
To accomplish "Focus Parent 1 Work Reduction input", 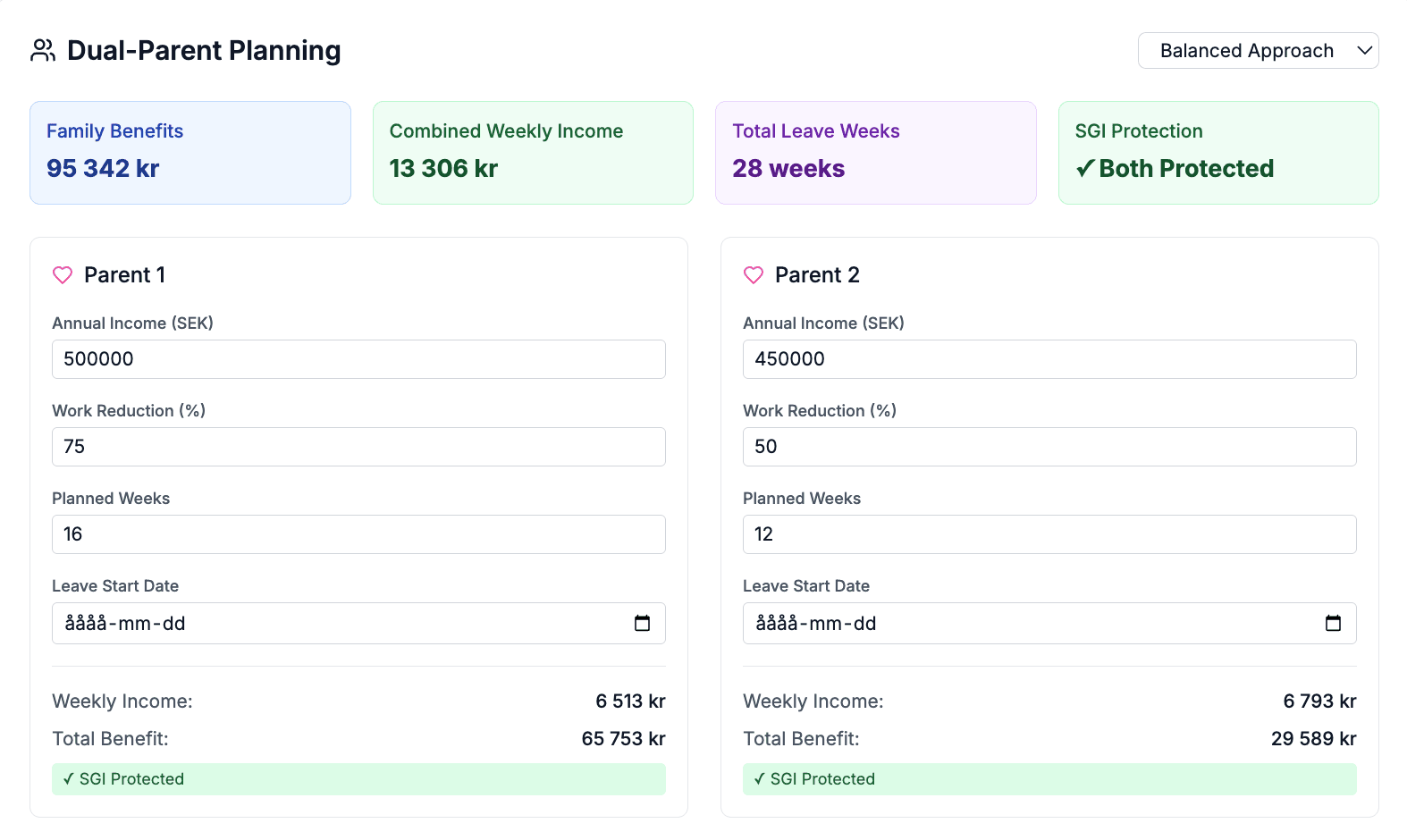I will pos(358,447).
